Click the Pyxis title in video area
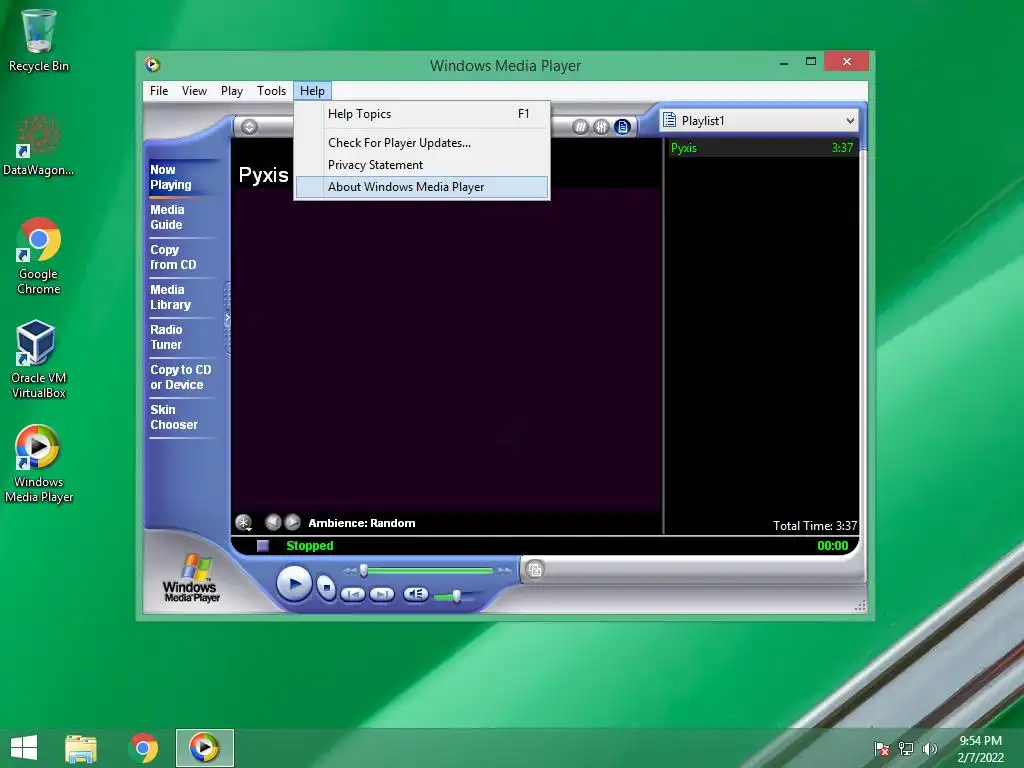The width and height of the screenshot is (1024, 768). [x=263, y=175]
